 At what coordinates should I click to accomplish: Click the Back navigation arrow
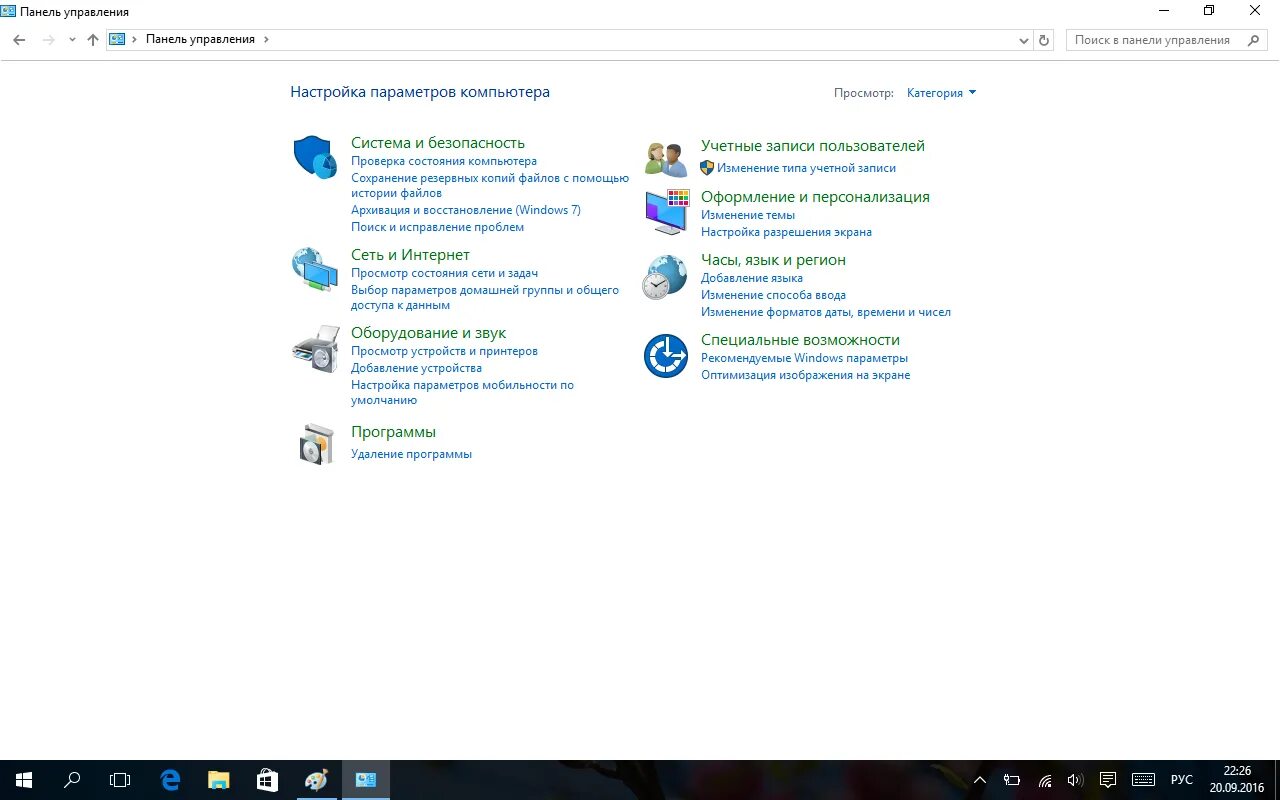point(19,40)
